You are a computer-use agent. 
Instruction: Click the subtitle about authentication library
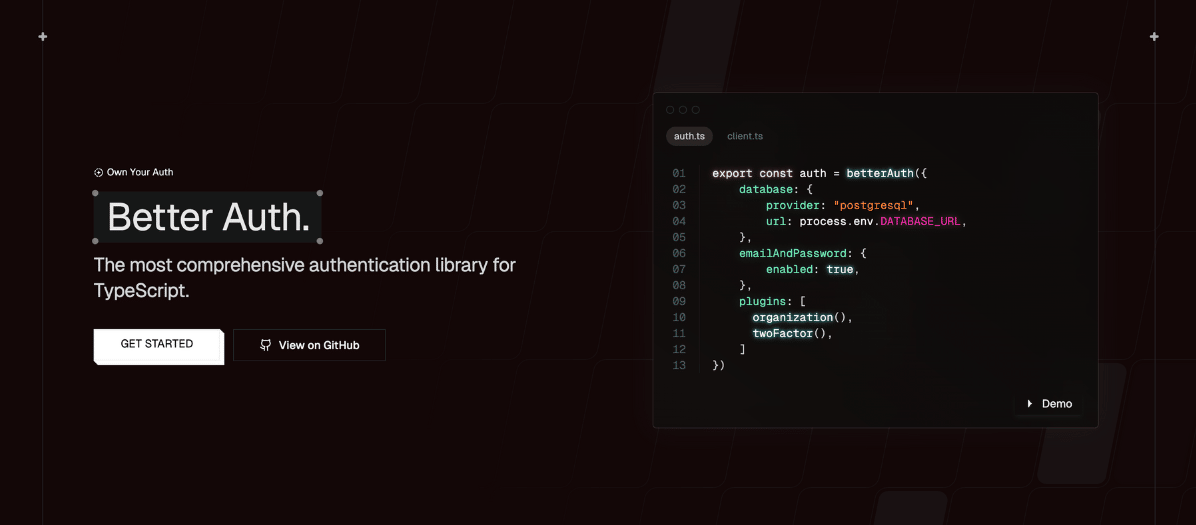(x=304, y=278)
